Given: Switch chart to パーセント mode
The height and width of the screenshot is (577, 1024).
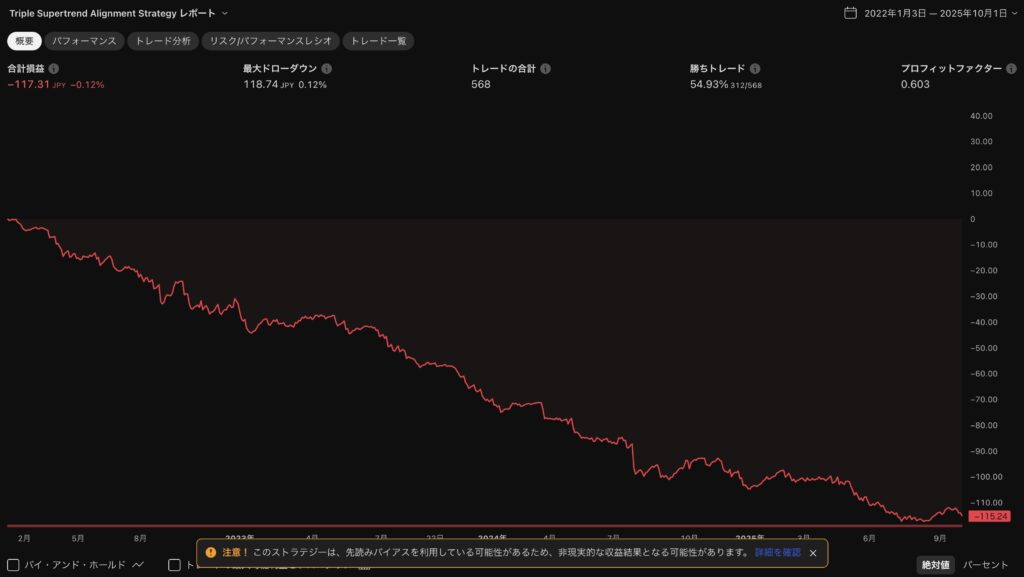Looking at the screenshot, I should (x=985, y=565).
